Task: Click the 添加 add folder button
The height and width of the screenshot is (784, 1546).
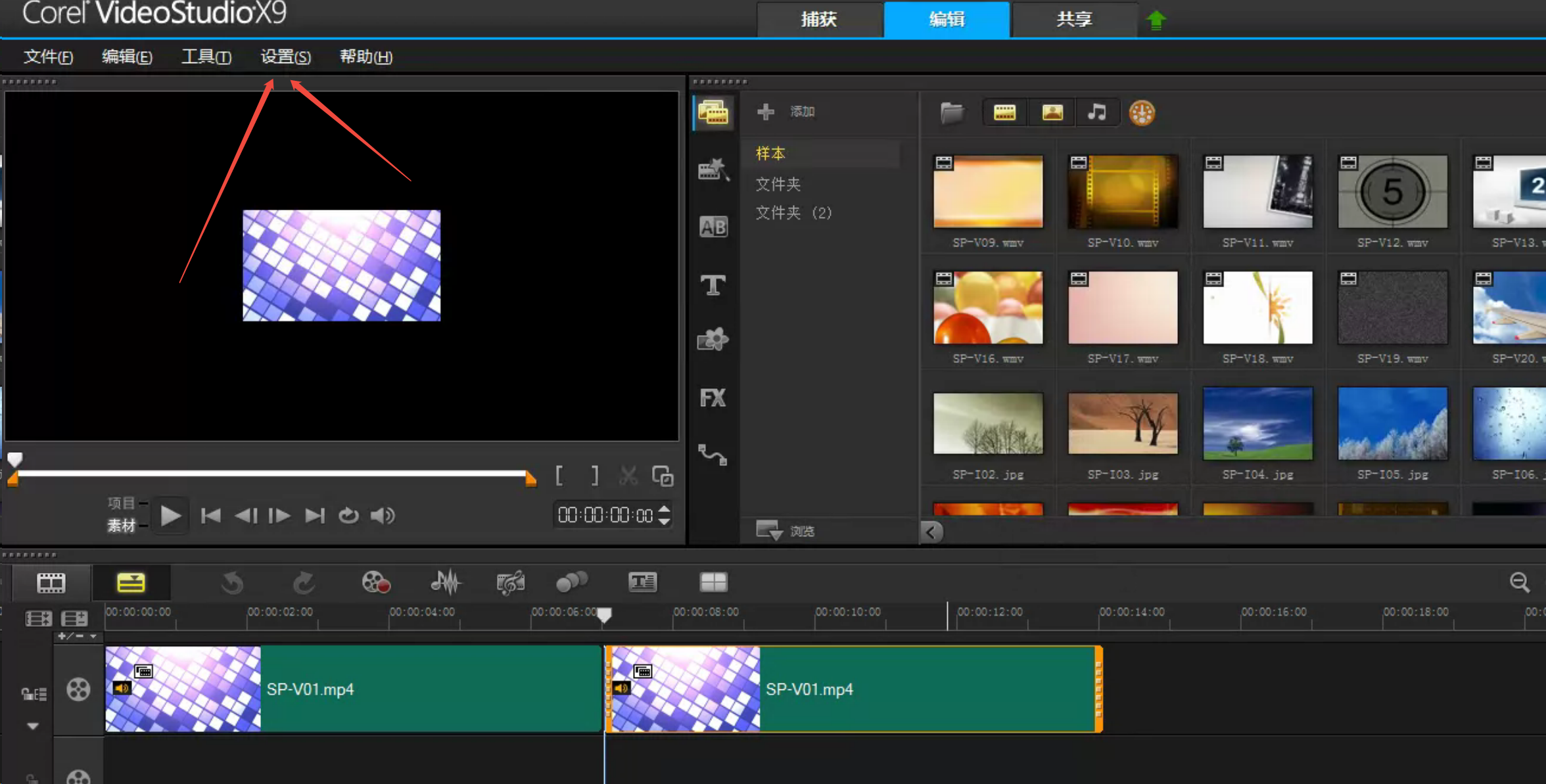Action: click(x=786, y=112)
